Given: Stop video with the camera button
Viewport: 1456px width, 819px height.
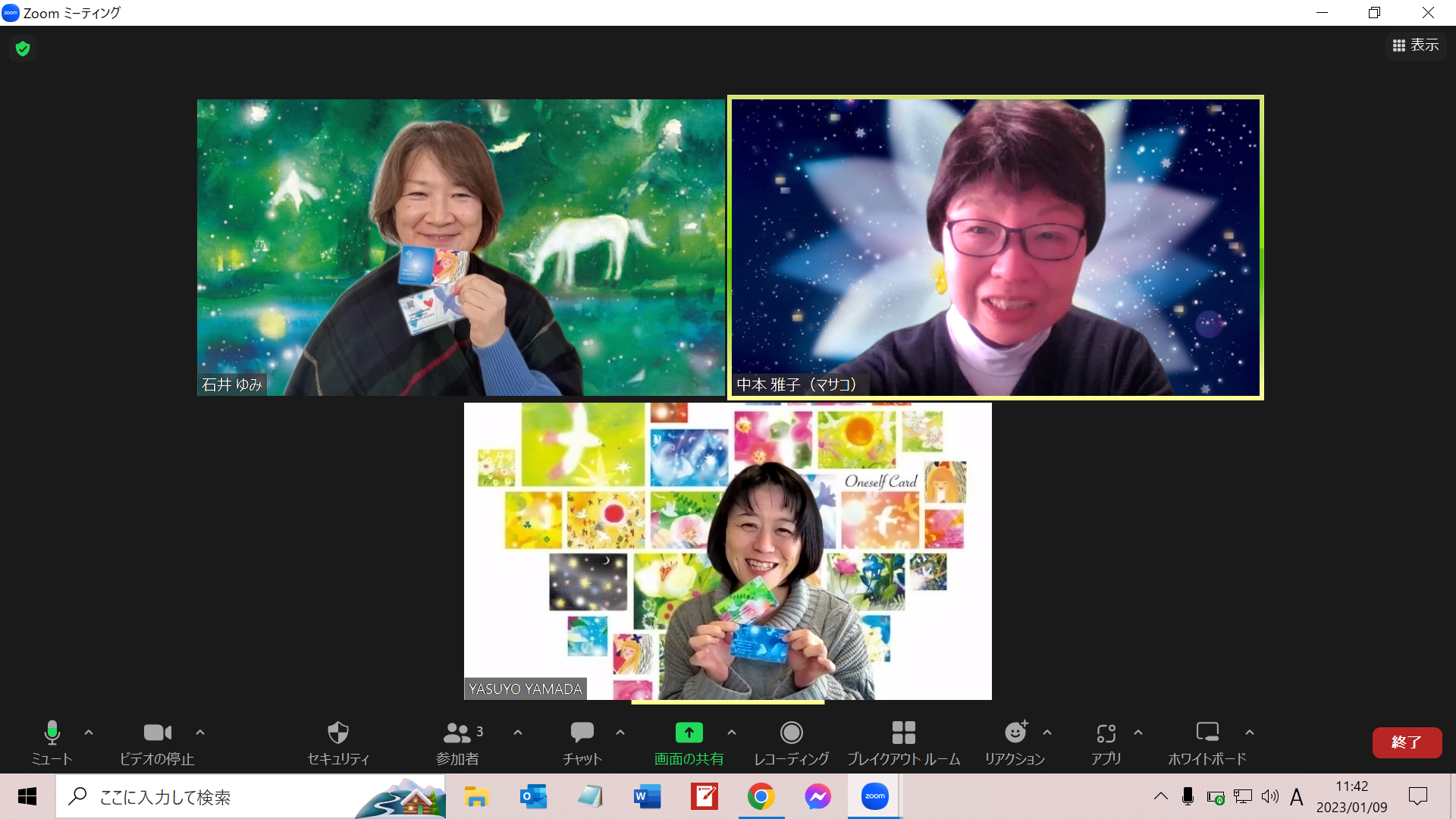Looking at the screenshot, I should coord(157,742).
